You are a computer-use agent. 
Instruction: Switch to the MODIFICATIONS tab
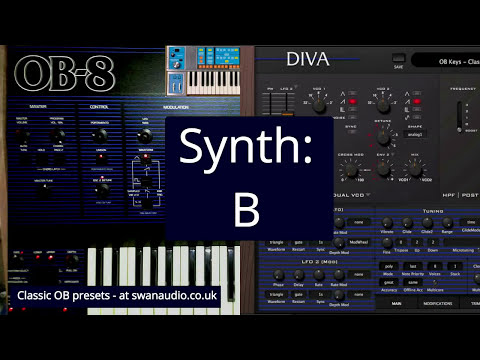pyautogui.click(x=438, y=304)
